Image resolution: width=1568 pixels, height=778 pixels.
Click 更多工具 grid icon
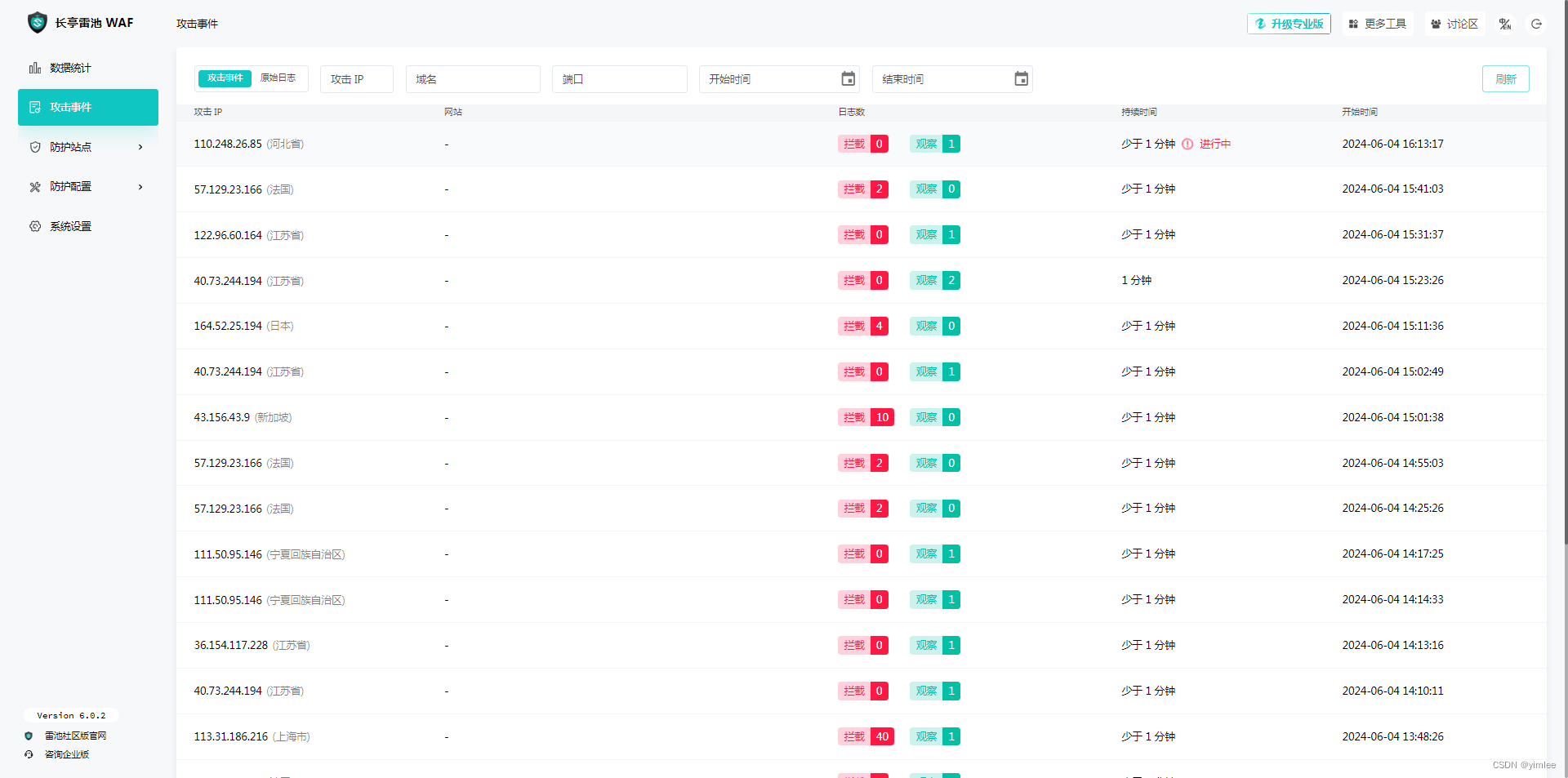click(x=1353, y=24)
